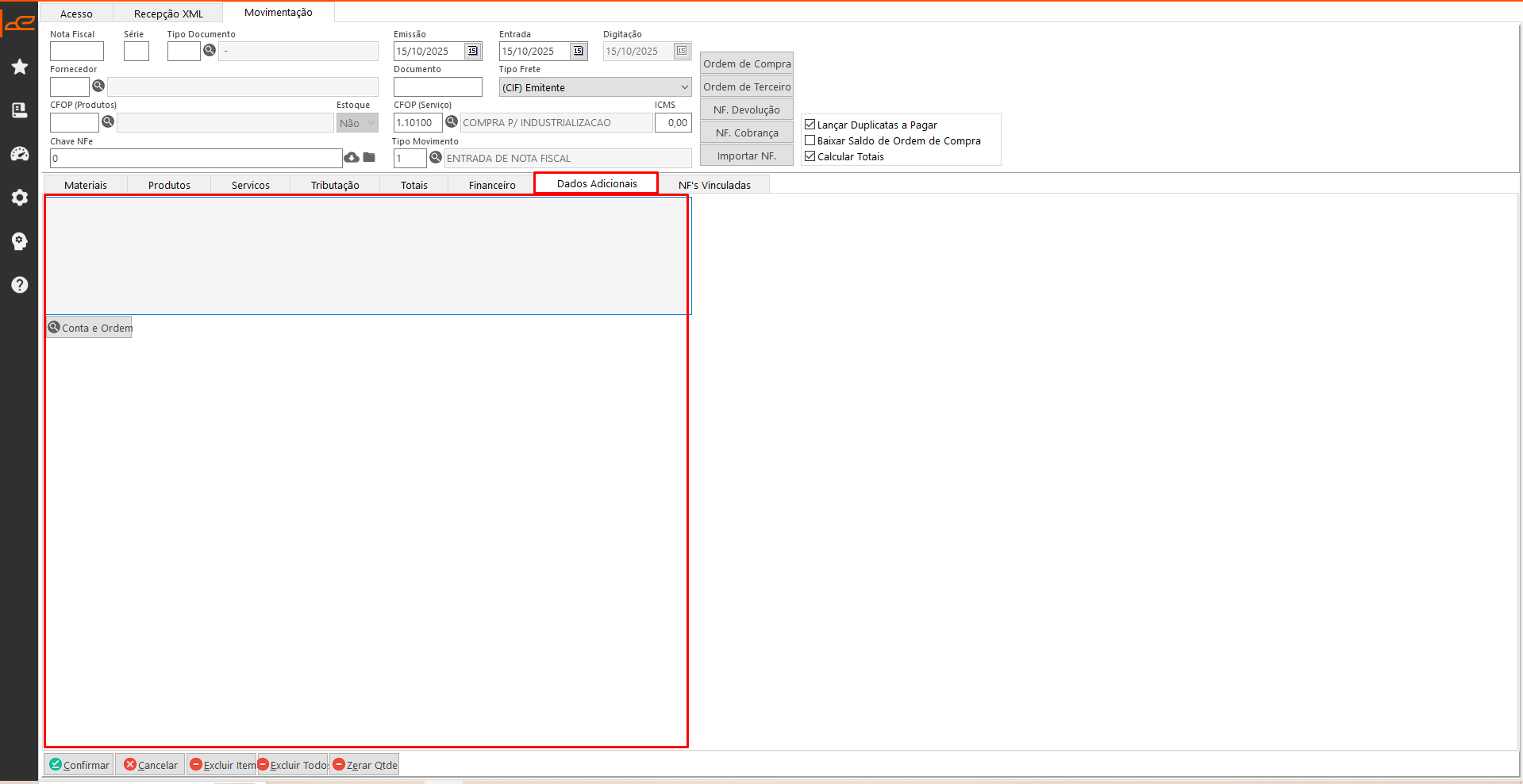Viewport: 1523px width, 784px height.
Task: Click search icon for Tipo Movimento
Action: 436,158
